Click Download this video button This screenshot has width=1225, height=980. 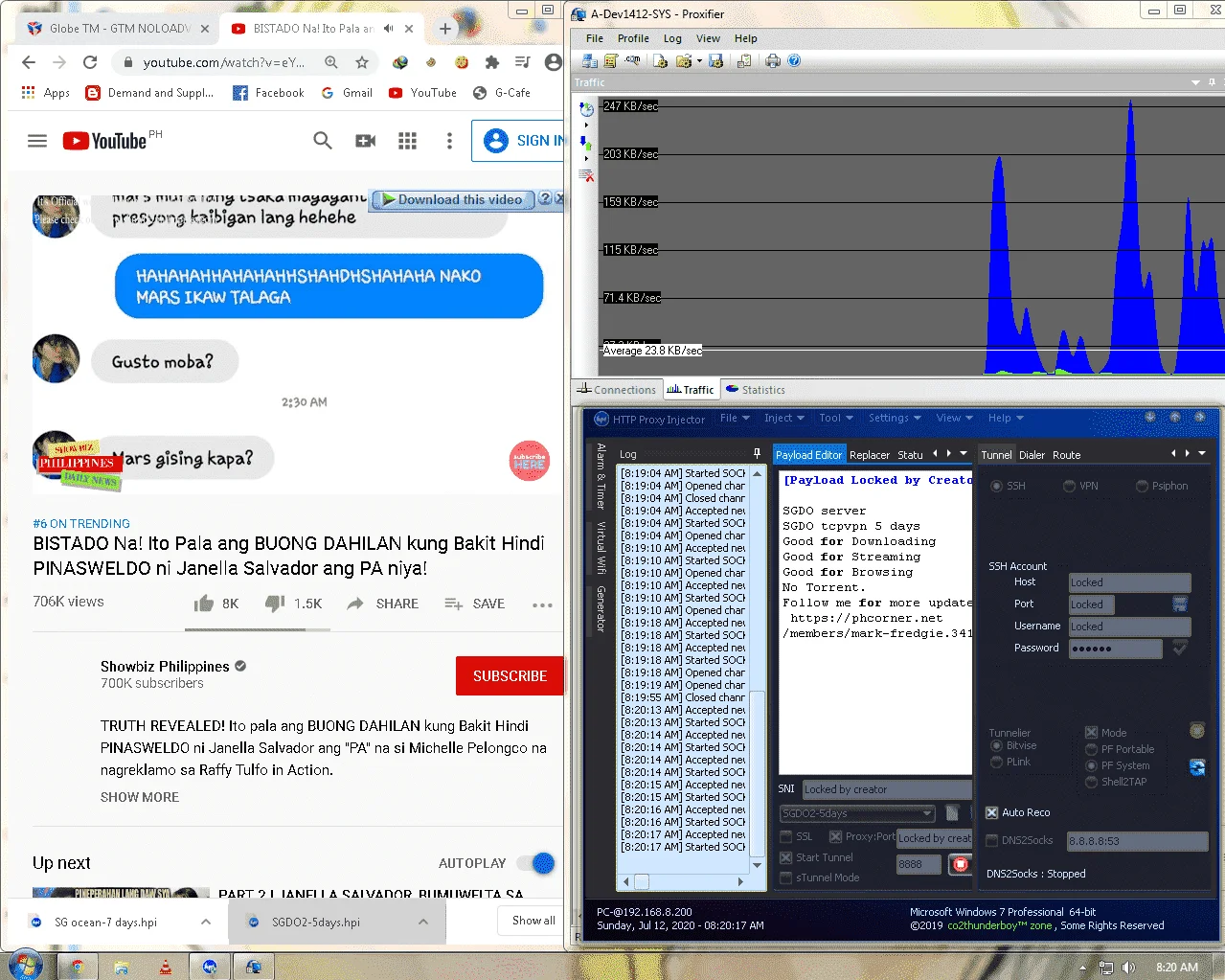click(x=452, y=199)
